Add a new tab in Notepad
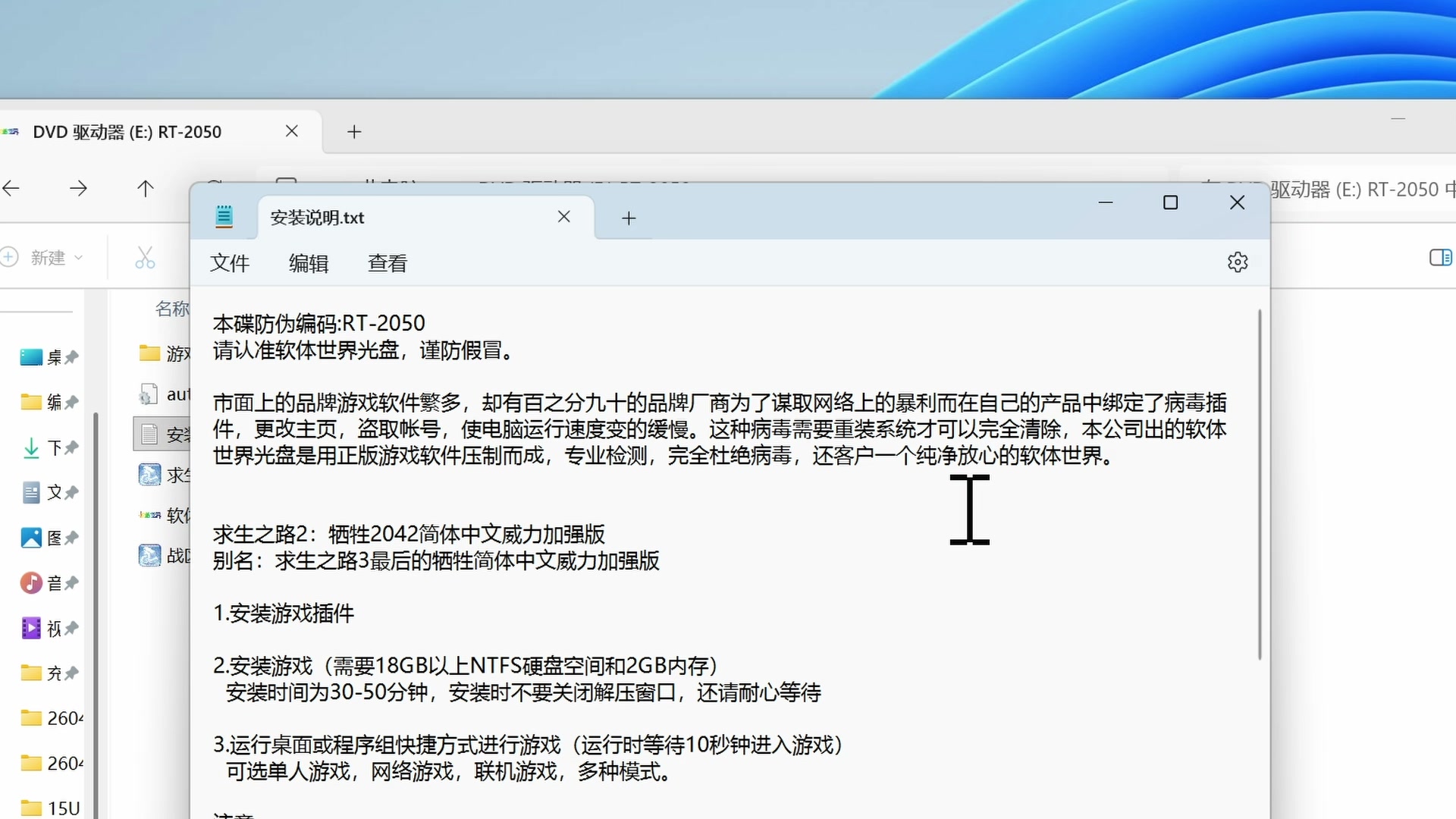Screen dimensions: 1456x819 click(x=629, y=218)
